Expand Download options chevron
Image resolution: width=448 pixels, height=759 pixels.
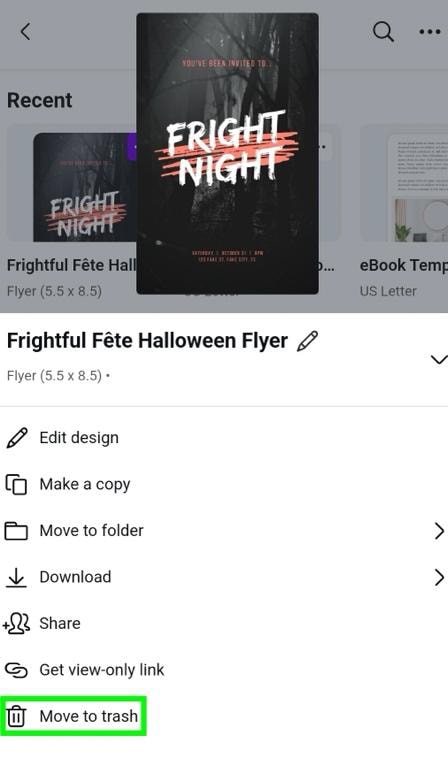[439, 577]
